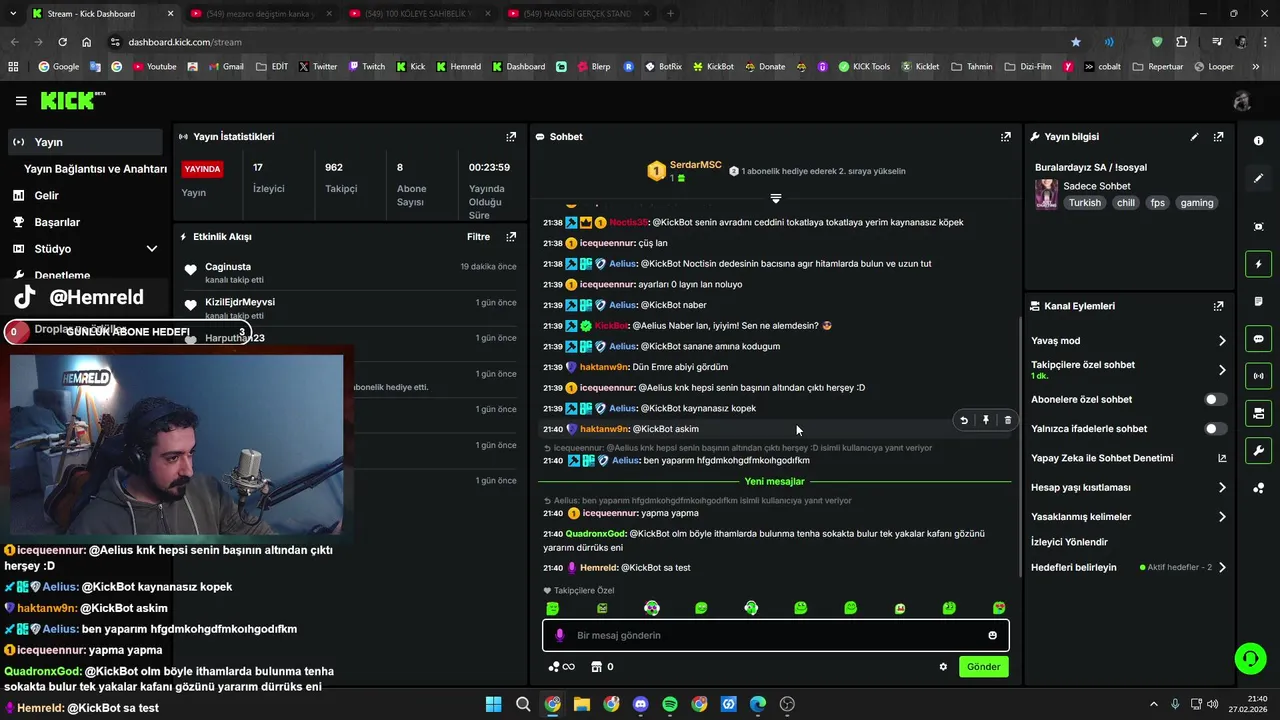Image resolution: width=1280 pixels, height=720 pixels.
Task: Open the Caginusta follow event
Action: pyautogui.click(x=350, y=272)
